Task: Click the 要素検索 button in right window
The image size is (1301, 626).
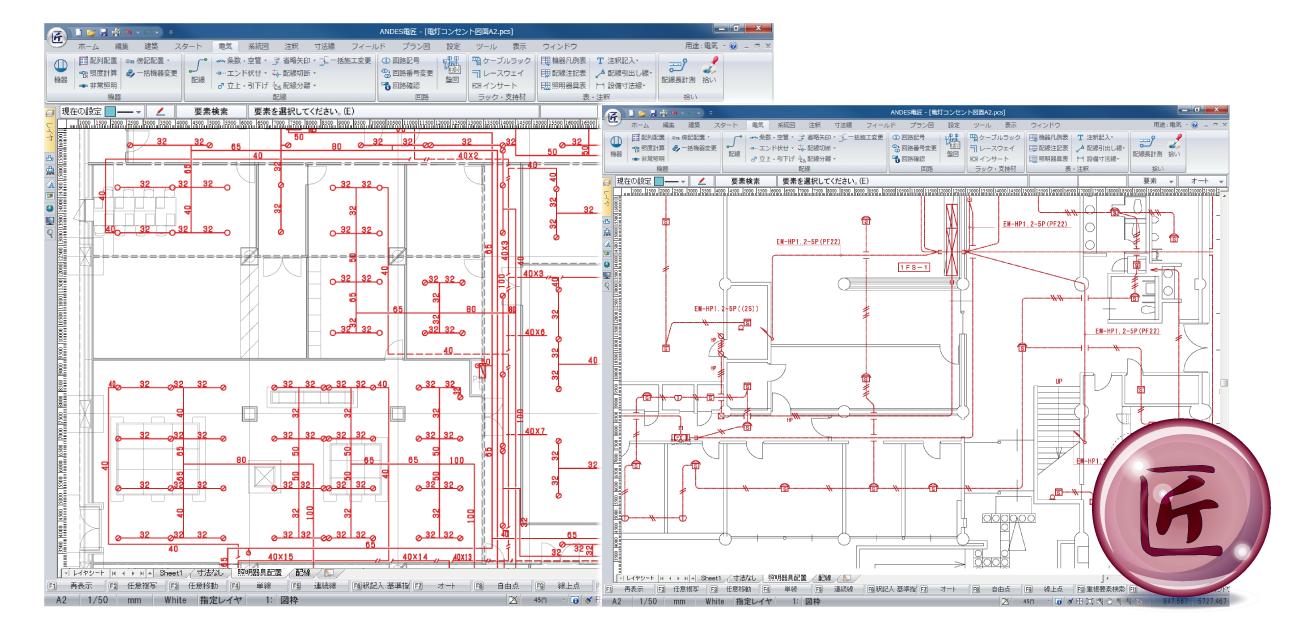Action: pyautogui.click(x=746, y=180)
